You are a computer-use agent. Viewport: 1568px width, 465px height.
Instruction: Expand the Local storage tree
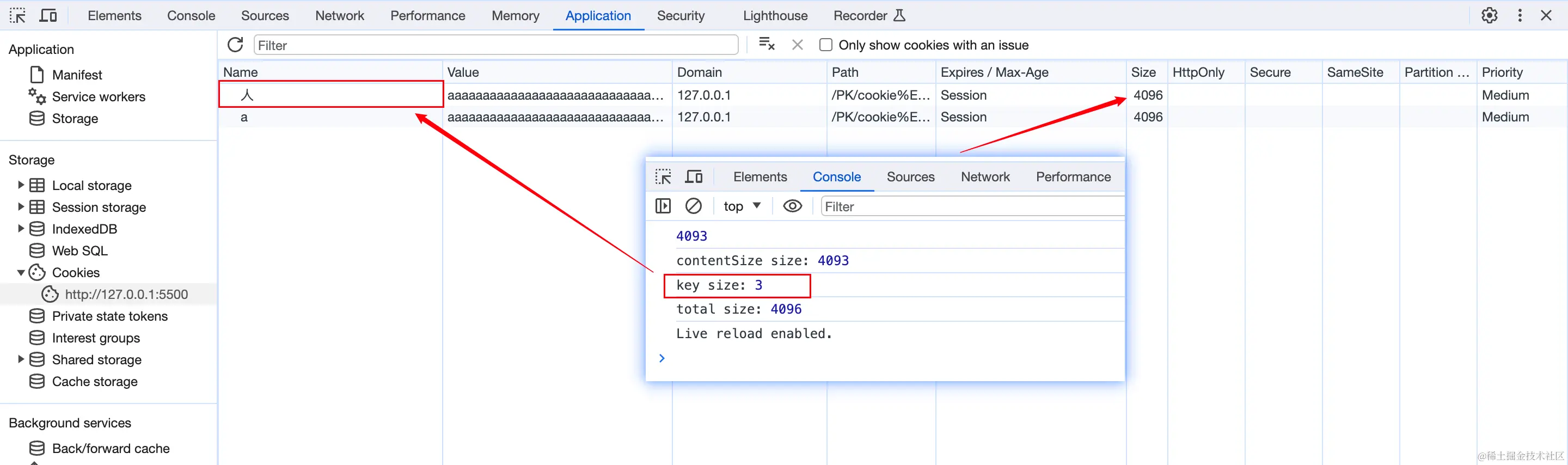click(21, 185)
